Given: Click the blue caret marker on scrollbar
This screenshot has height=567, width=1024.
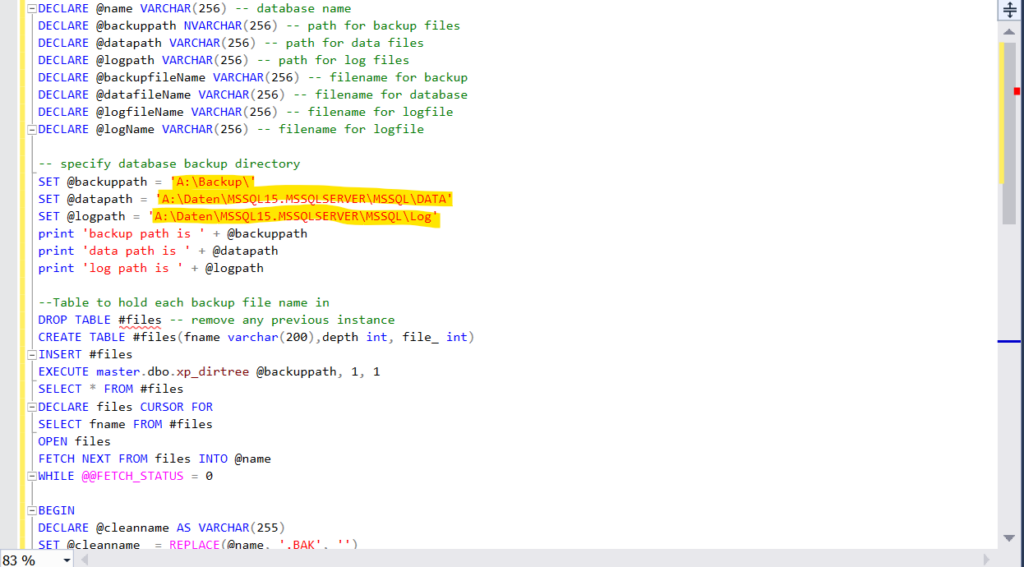Looking at the screenshot, I should tap(1009, 342).
